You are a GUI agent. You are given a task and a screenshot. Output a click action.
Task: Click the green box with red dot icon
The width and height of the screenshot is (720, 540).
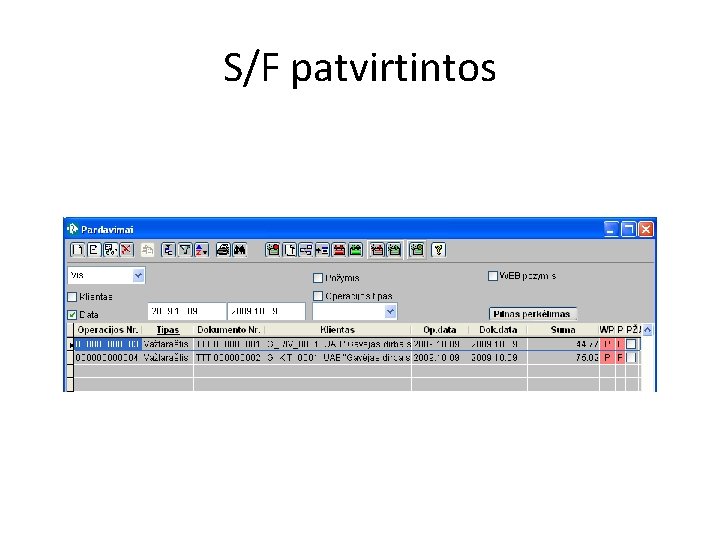click(x=273, y=250)
